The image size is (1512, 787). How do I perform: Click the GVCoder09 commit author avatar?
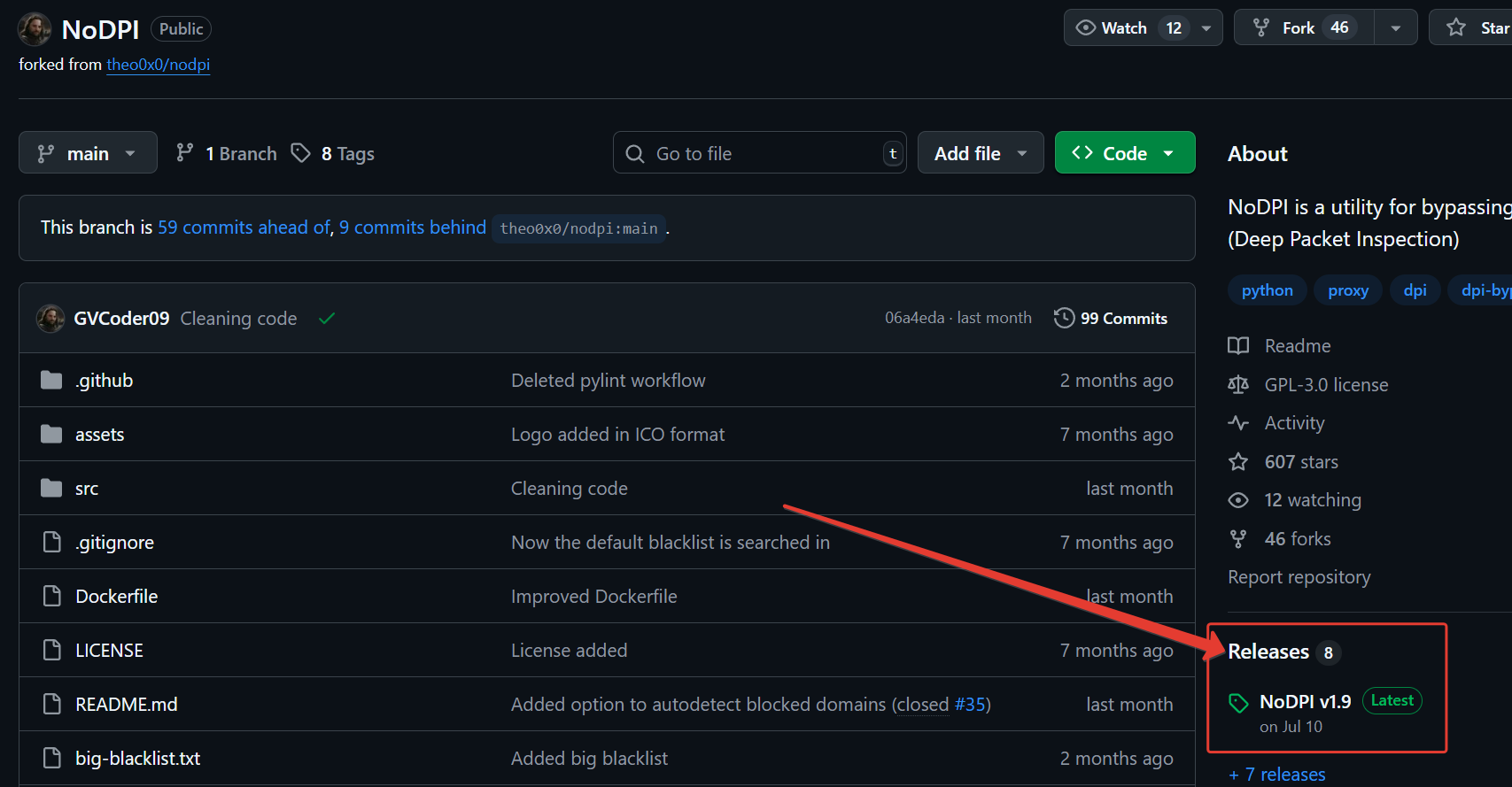[x=50, y=319]
